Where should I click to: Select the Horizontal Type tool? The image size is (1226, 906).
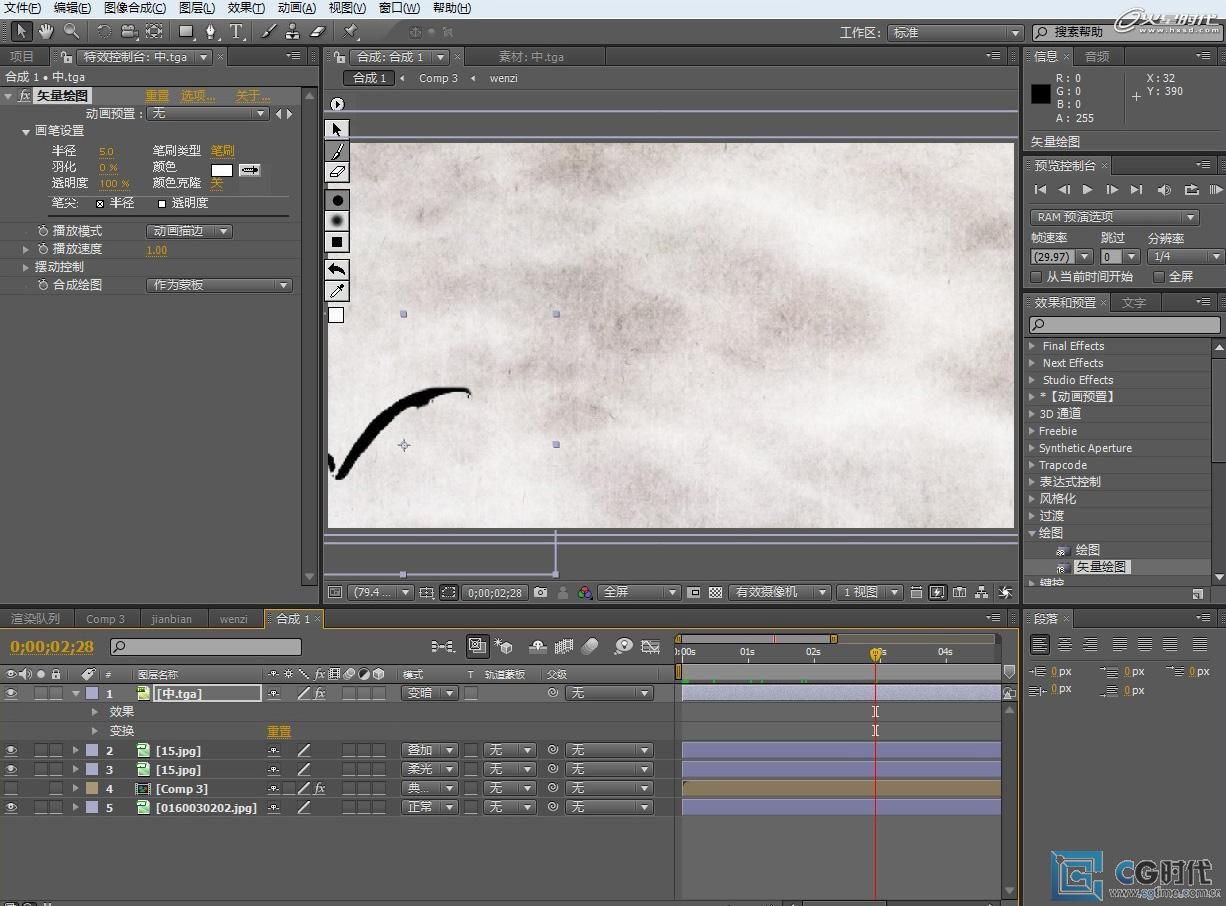click(237, 32)
